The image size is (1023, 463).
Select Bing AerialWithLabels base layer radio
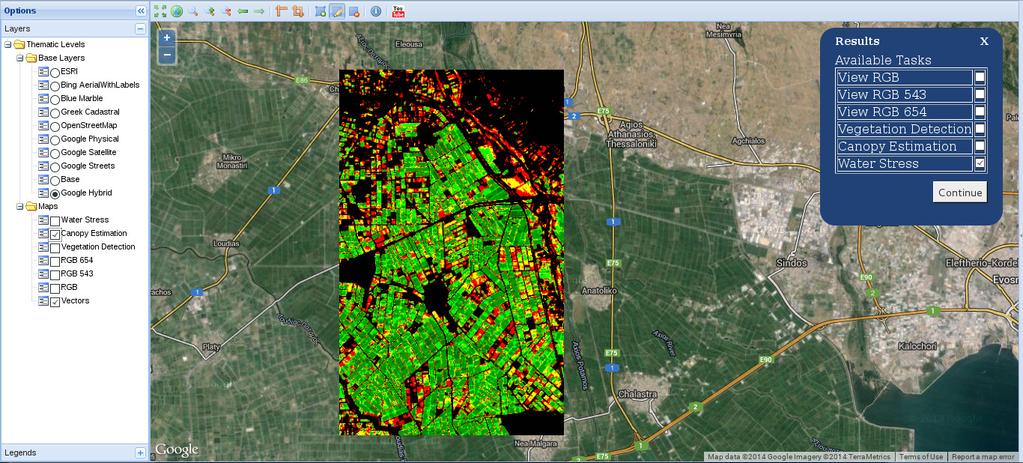[x=55, y=85]
